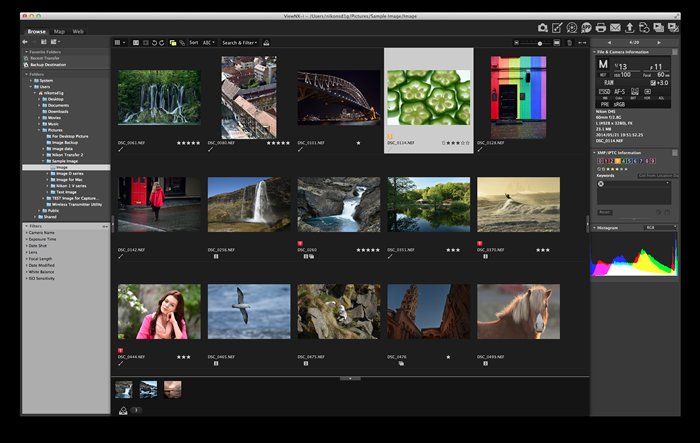Select the Backup Destination entry
Viewport: 700px width, 443px height.
tap(48, 65)
